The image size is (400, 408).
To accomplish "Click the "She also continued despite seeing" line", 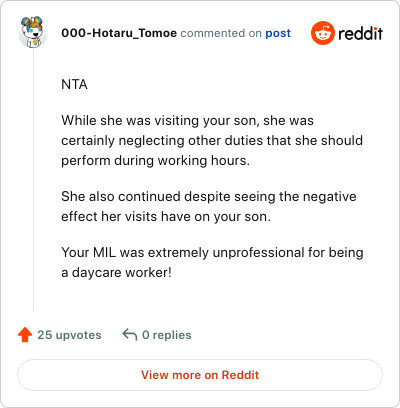I will [x=209, y=196].
